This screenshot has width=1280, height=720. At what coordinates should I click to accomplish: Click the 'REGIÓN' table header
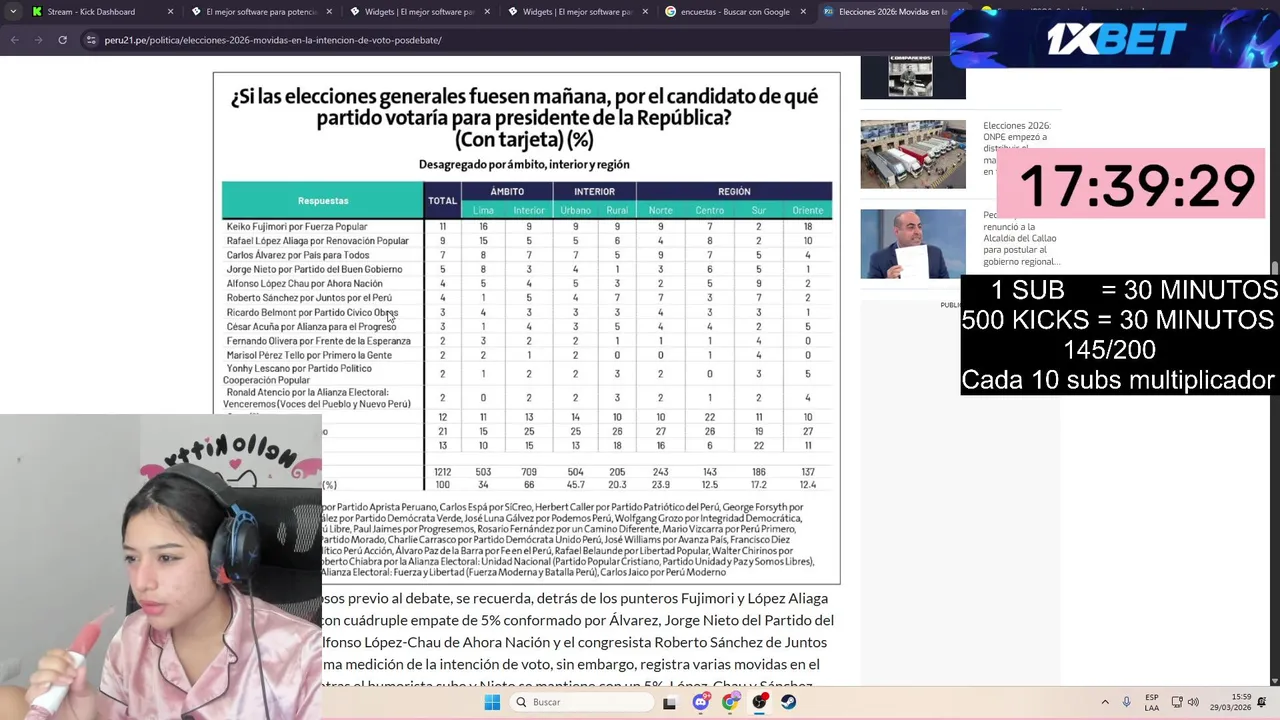(x=734, y=191)
